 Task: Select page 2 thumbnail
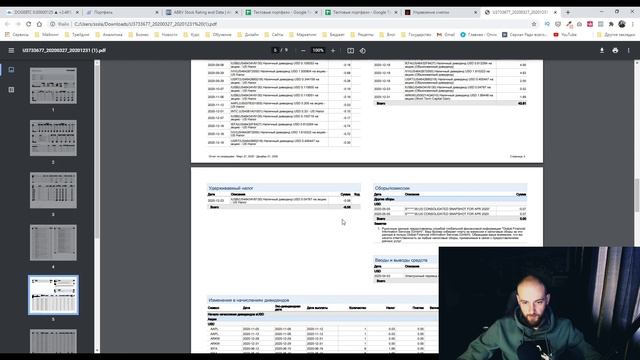click(53, 138)
